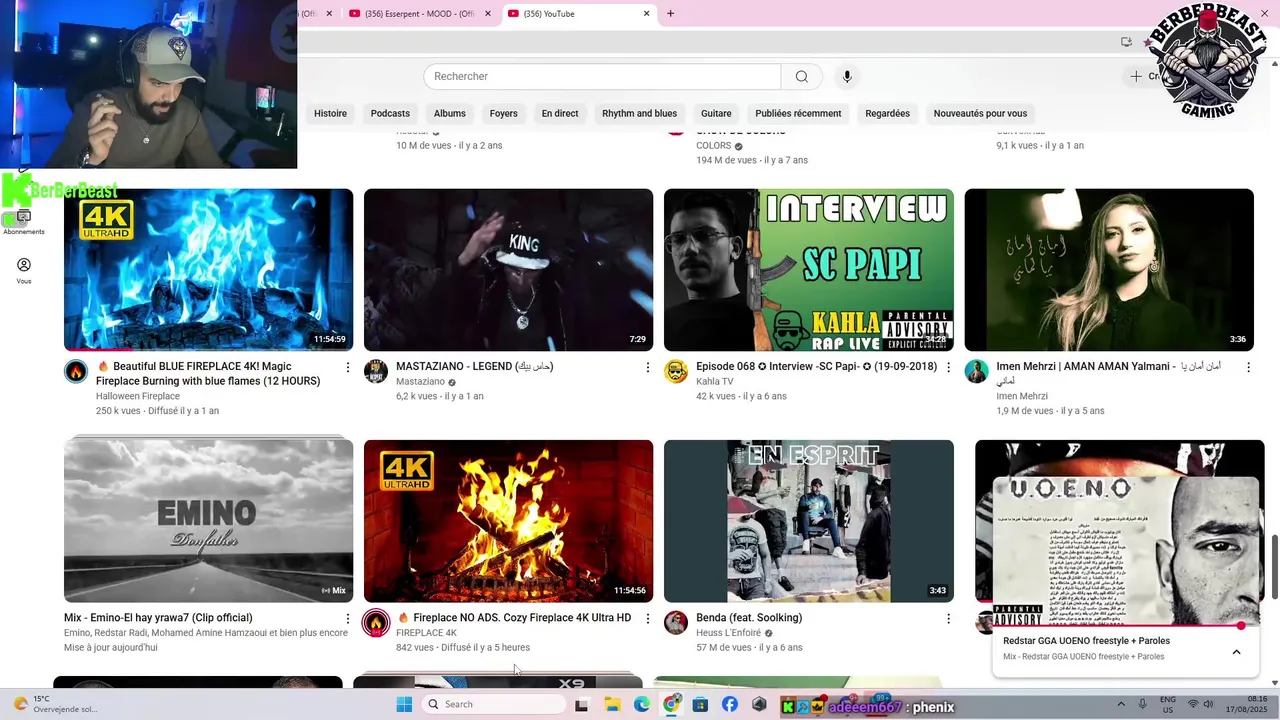Select the Albums filter chip

pos(450,113)
